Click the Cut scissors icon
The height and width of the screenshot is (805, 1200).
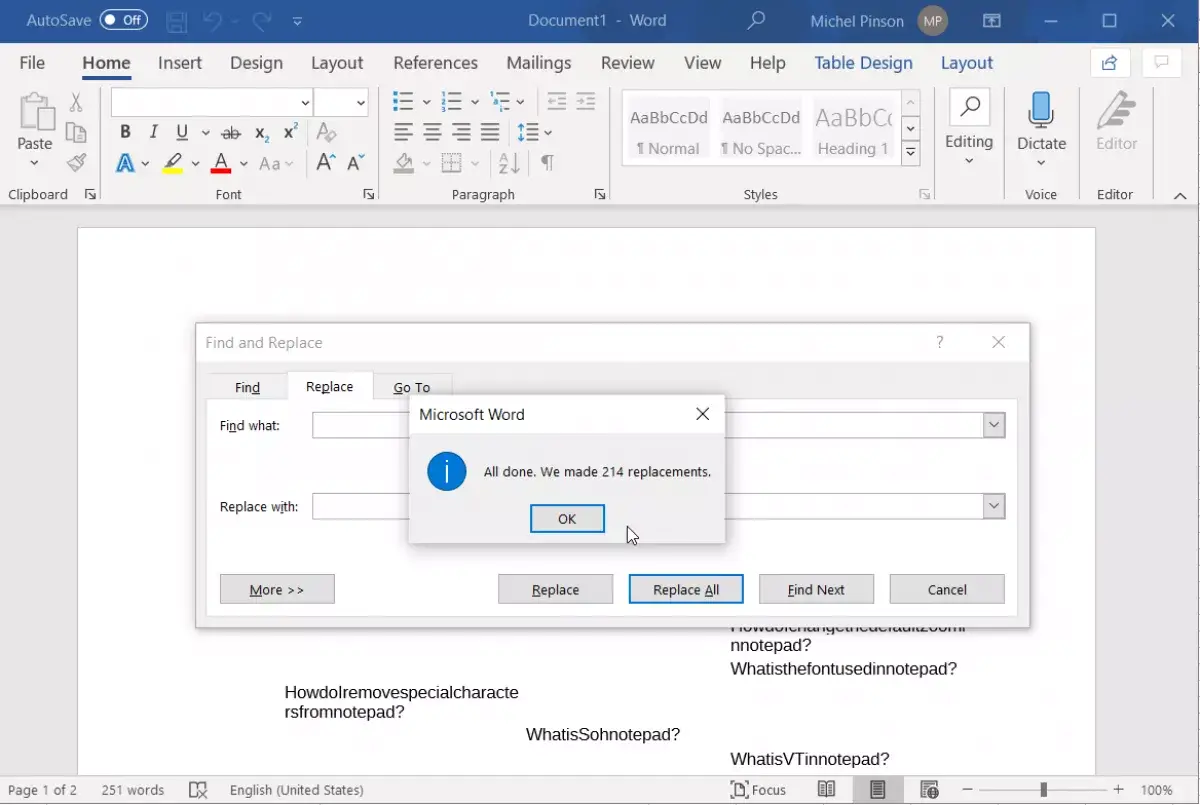[76, 102]
